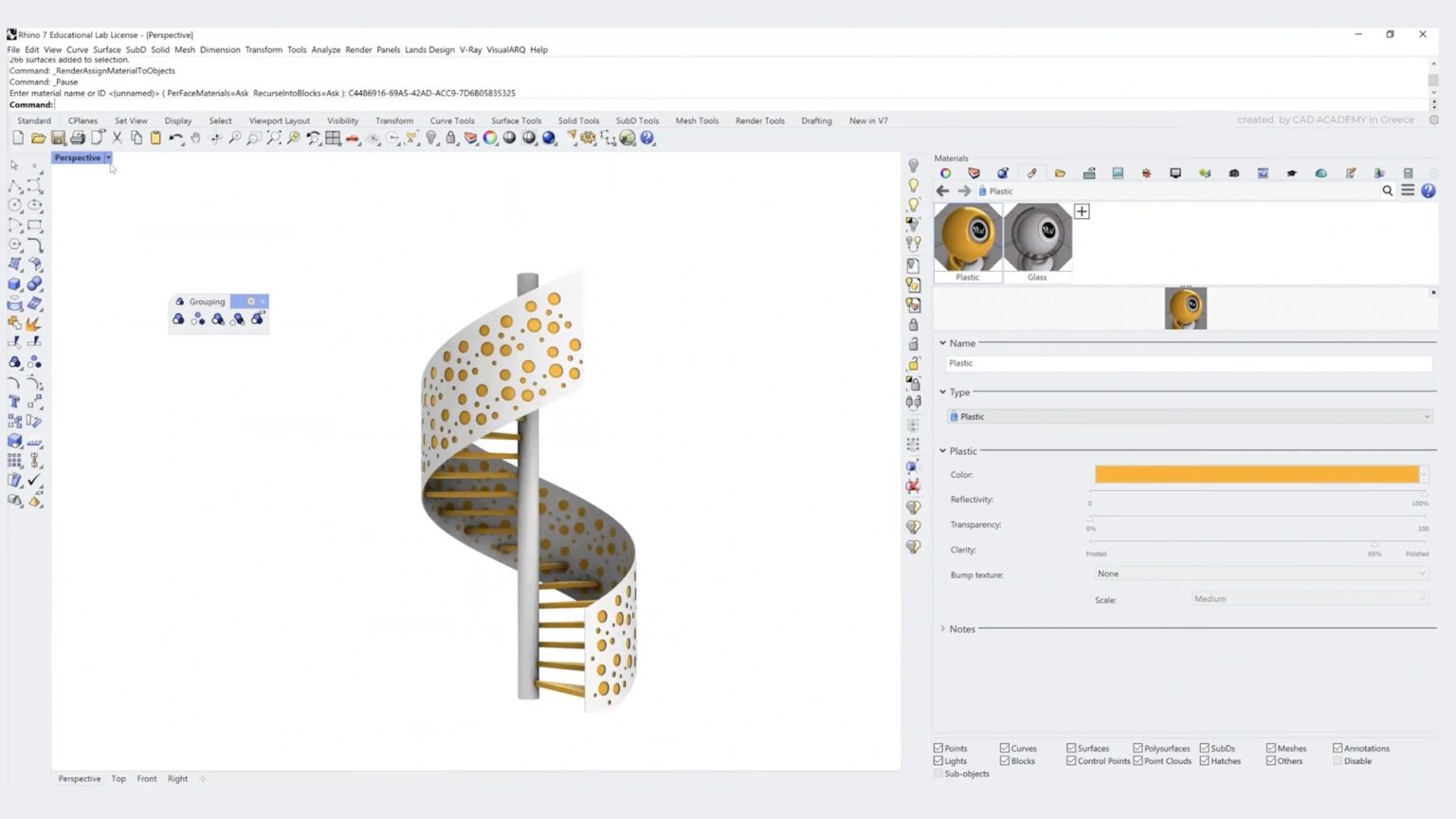Save the model with the floppy disk icon
The width and height of the screenshot is (1456, 819).
[58, 138]
